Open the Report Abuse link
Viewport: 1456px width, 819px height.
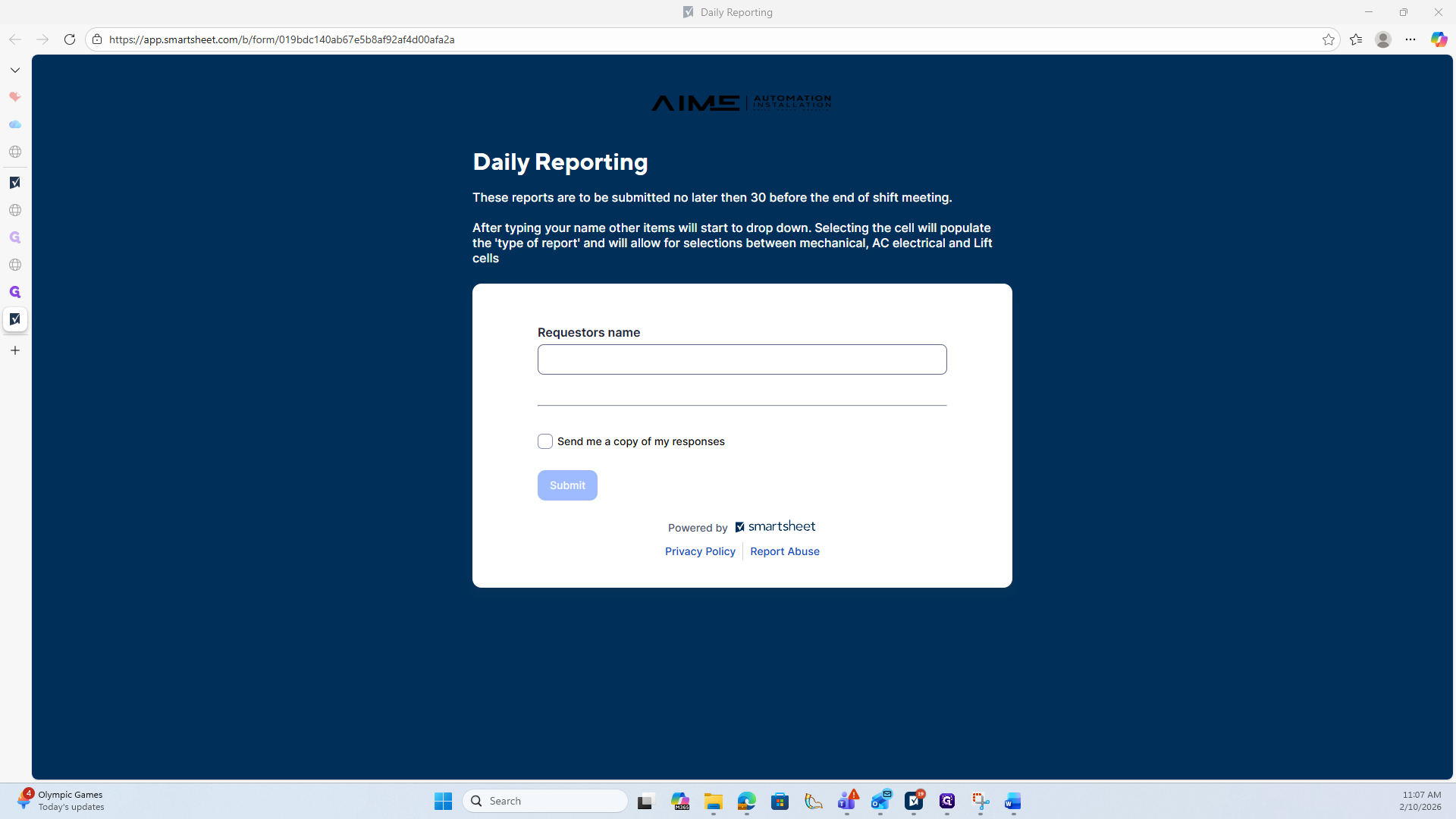(x=784, y=551)
